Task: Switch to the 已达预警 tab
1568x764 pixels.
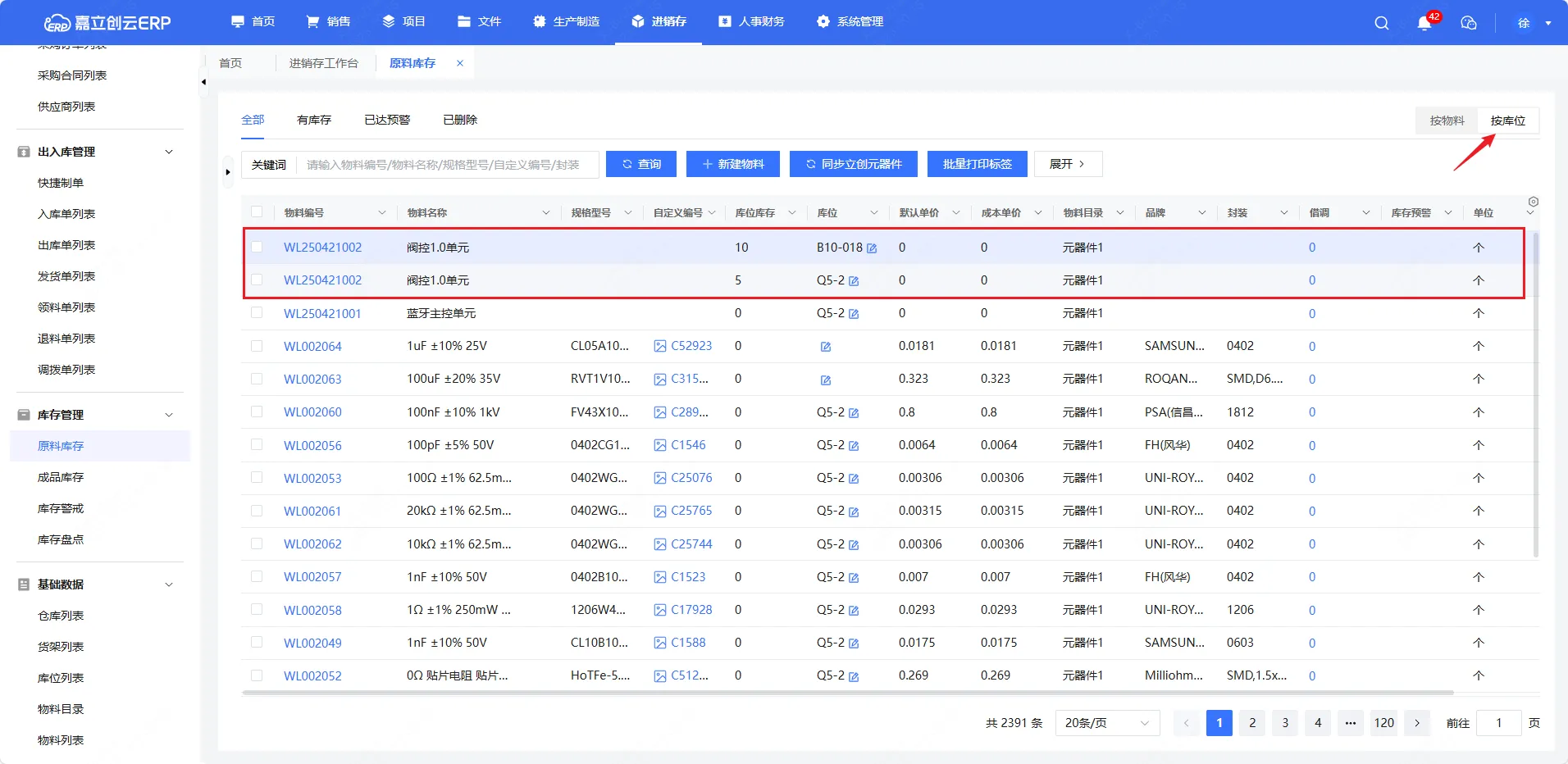Action: point(387,120)
